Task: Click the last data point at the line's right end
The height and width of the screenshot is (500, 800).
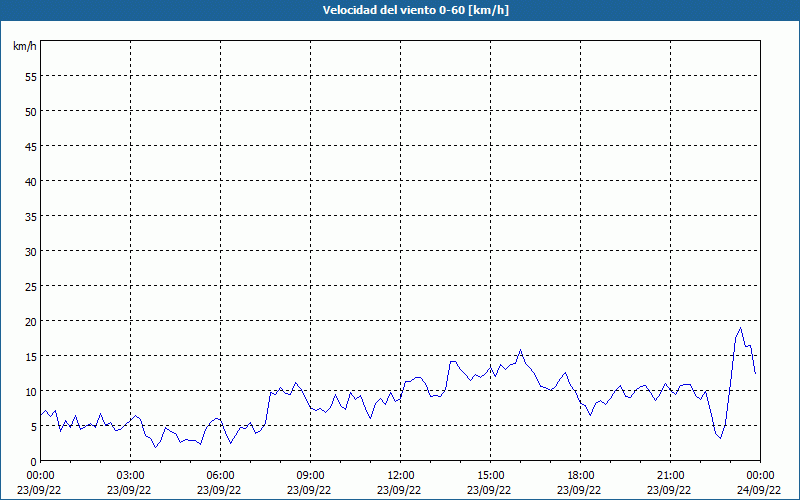Action: click(x=755, y=373)
